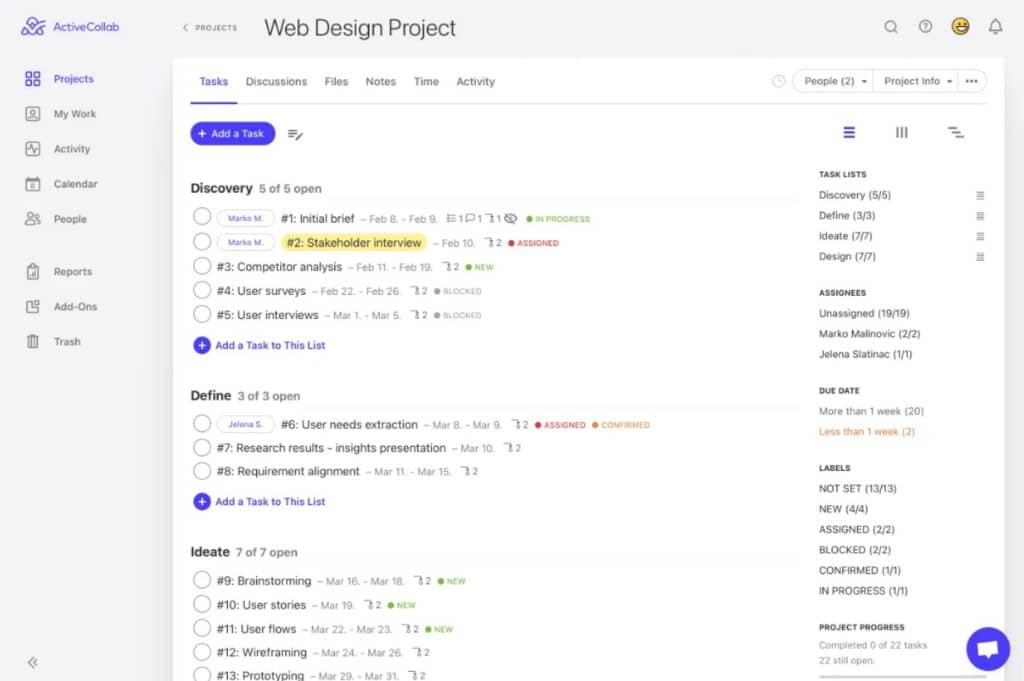
Task: Click the drag handle beside Design (7/7)
Action: (x=980, y=257)
